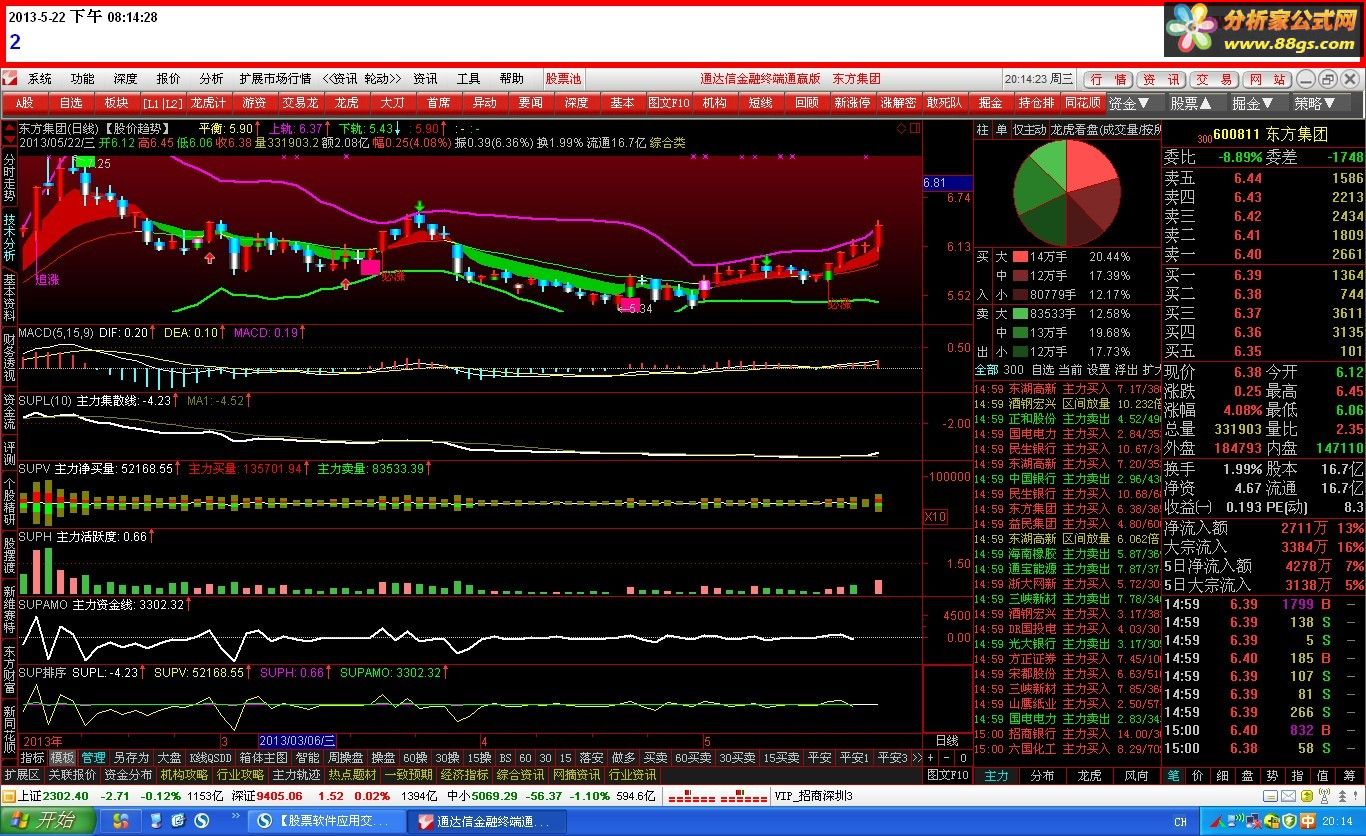Click the minus zoom icon under chart
The image size is (1366, 836).
(946, 757)
